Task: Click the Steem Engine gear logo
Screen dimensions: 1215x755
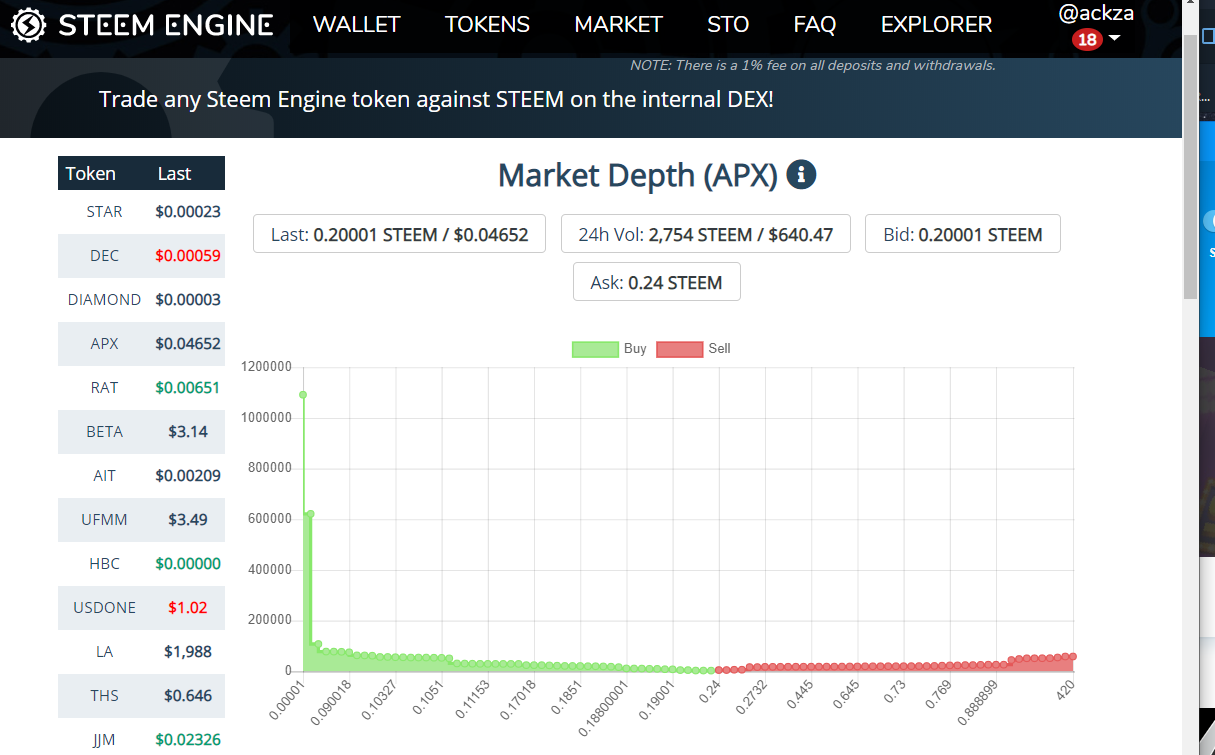Action: (28, 25)
